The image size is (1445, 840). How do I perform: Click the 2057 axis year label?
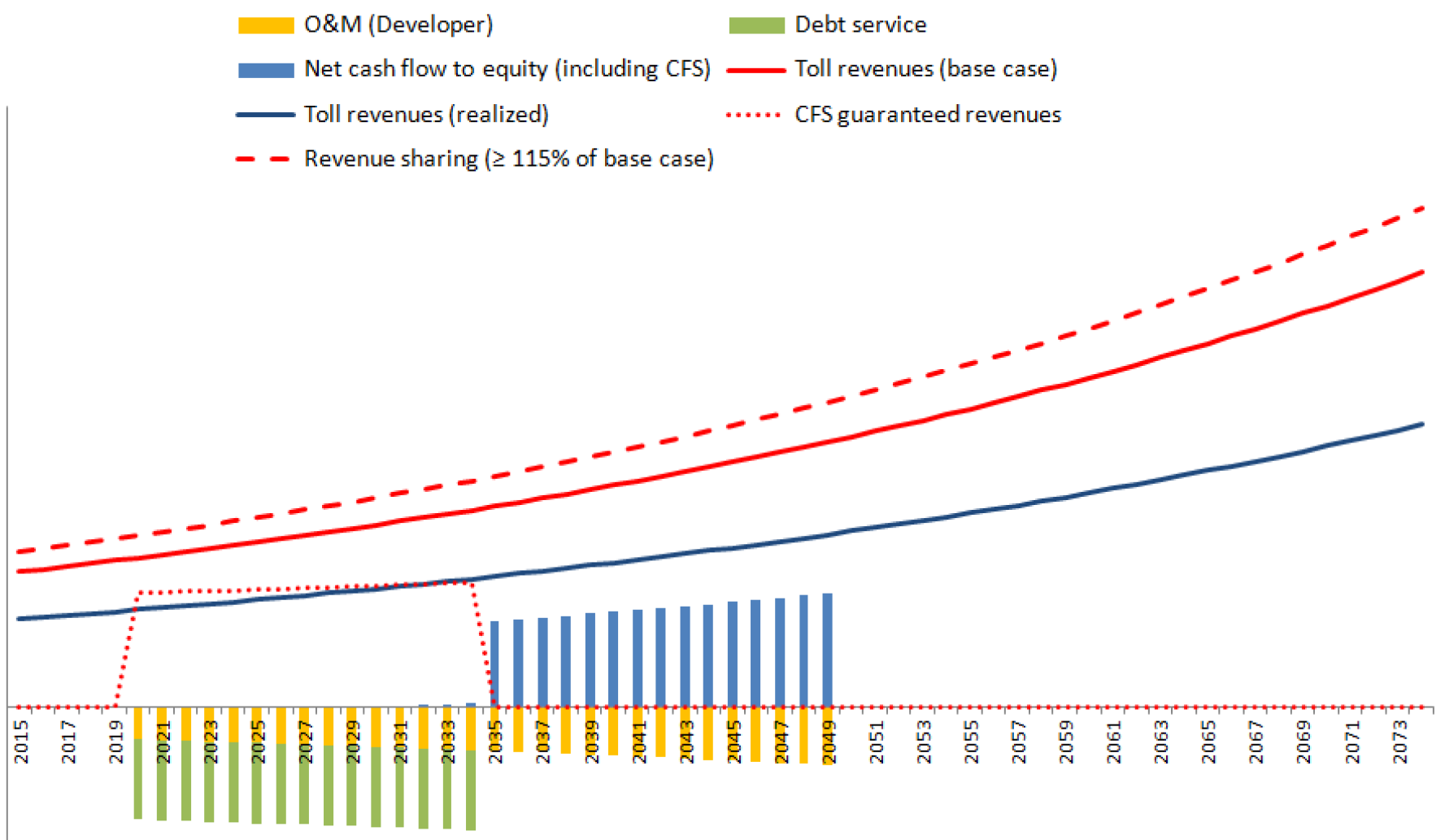1019,742
